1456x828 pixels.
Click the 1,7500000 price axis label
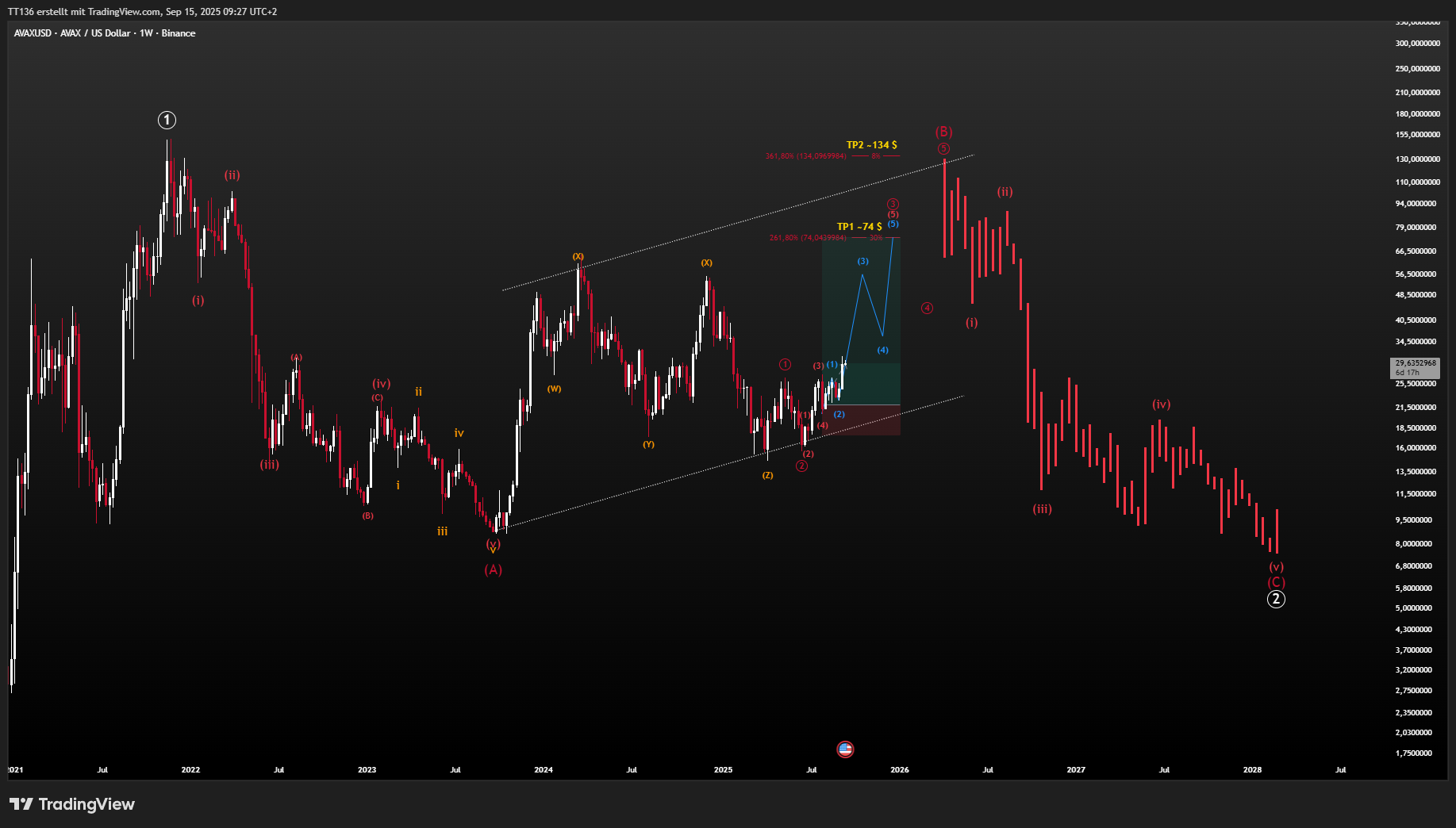point(1414,753)
